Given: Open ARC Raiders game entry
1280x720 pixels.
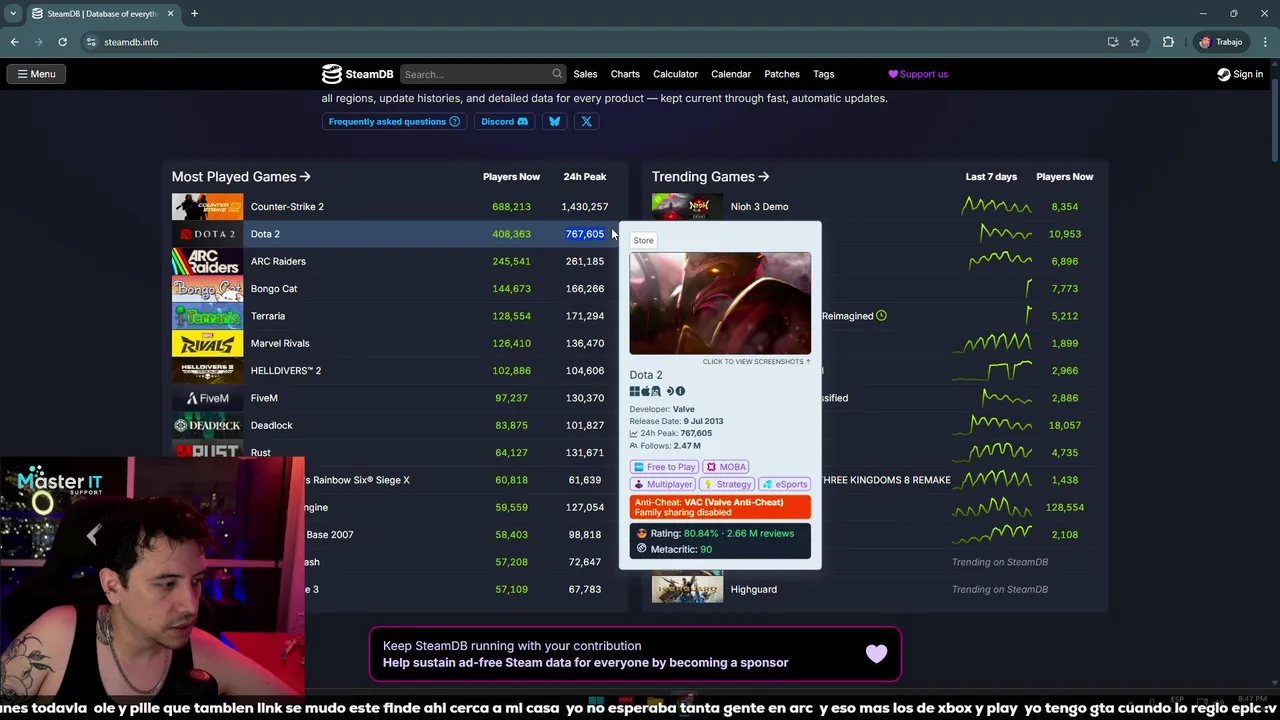Looking at the screenshot, I should tap(278, 261).
